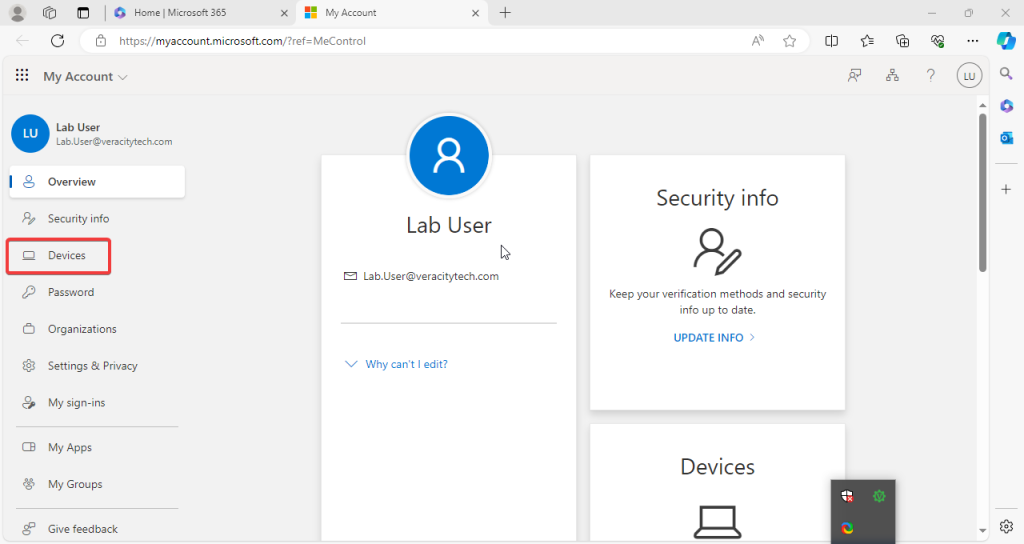Open Give feedback in the sidebar
Viewport: 1024px width, 544px height.
(82, 529)
